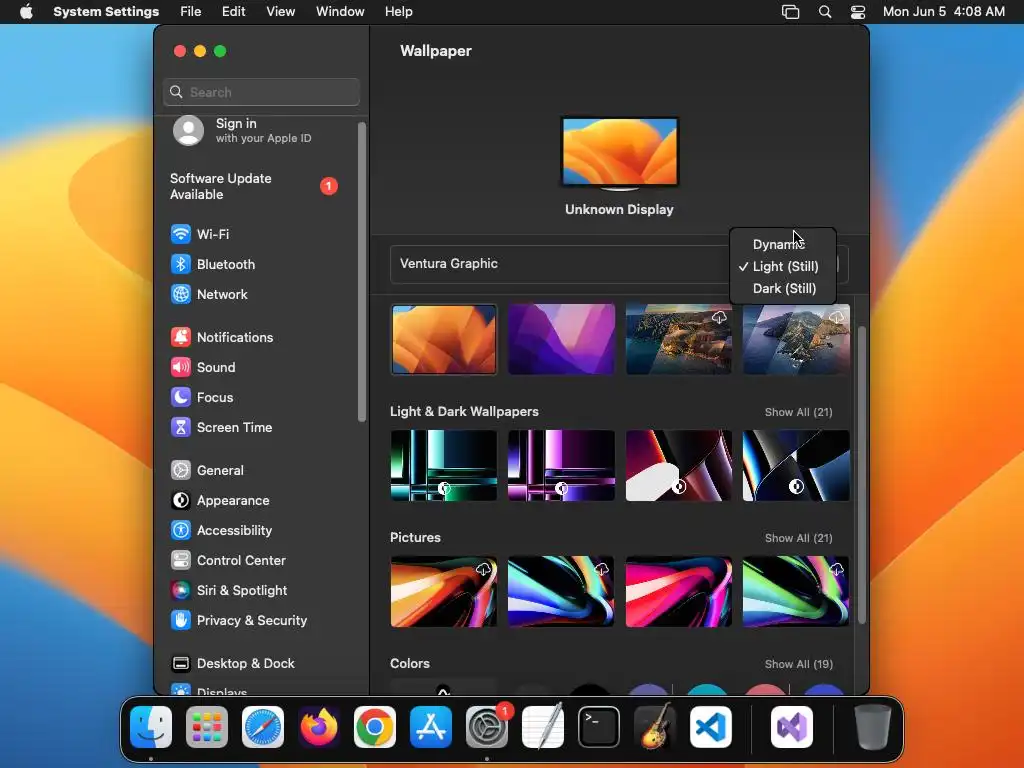Show all Light & Dark Wallpapers
Screen dimensions: 1024x768
[x=798, y=412]
